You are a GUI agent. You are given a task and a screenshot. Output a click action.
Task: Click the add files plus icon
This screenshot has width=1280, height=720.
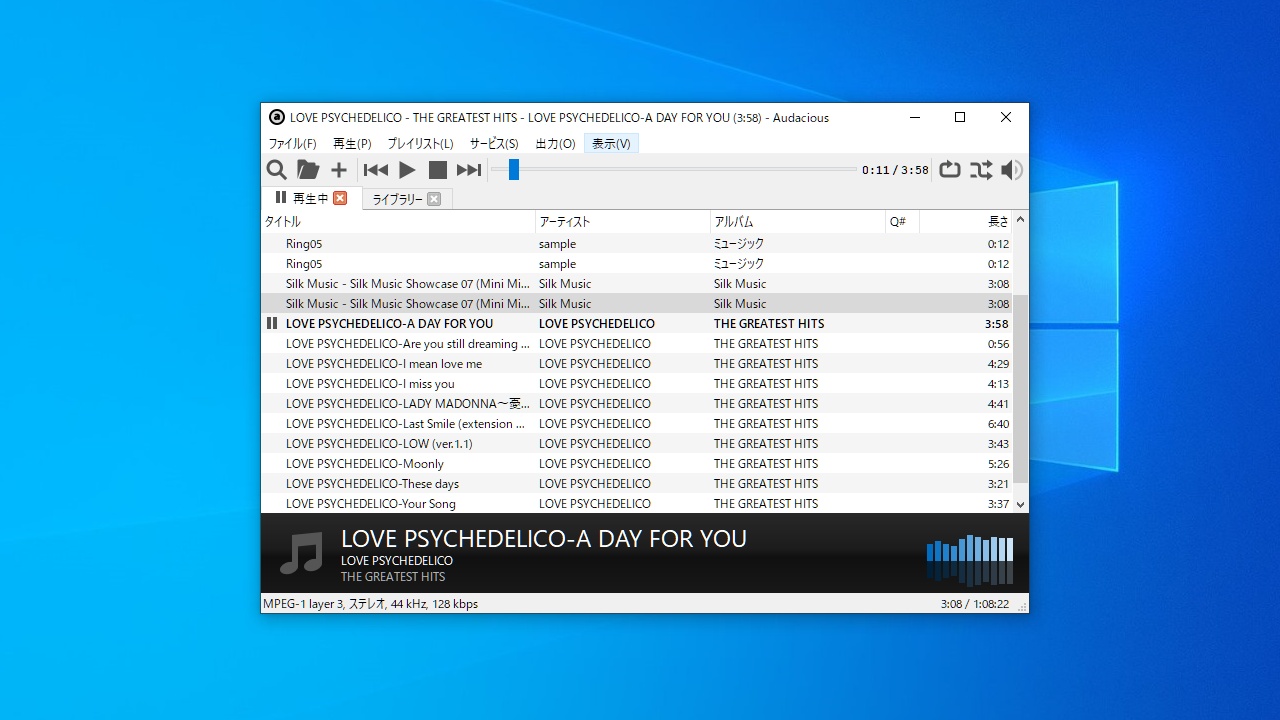coord(339,170)
